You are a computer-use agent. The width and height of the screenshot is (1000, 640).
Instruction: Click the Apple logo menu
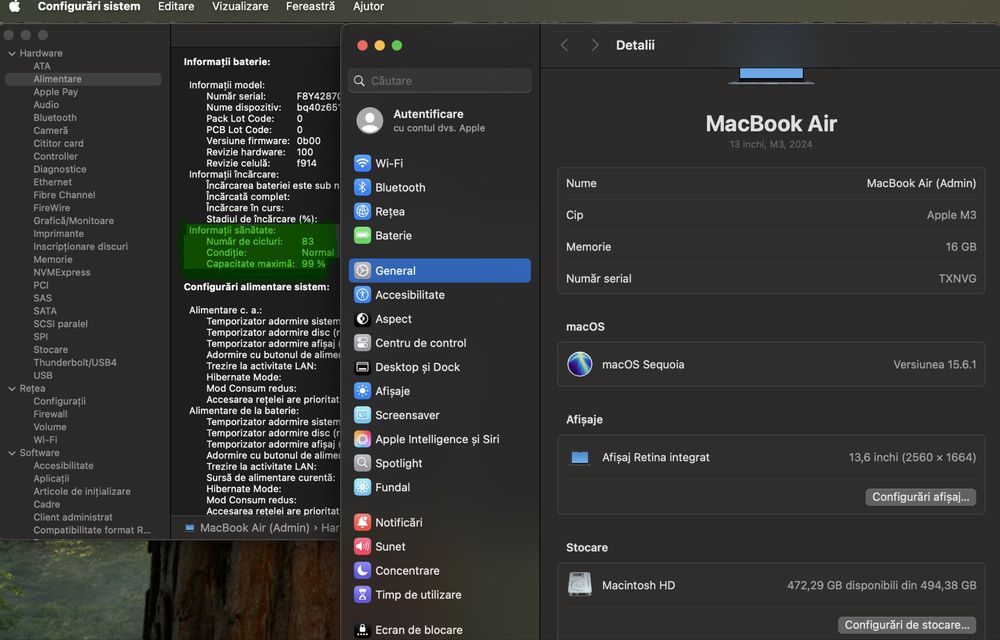point(14,6)
